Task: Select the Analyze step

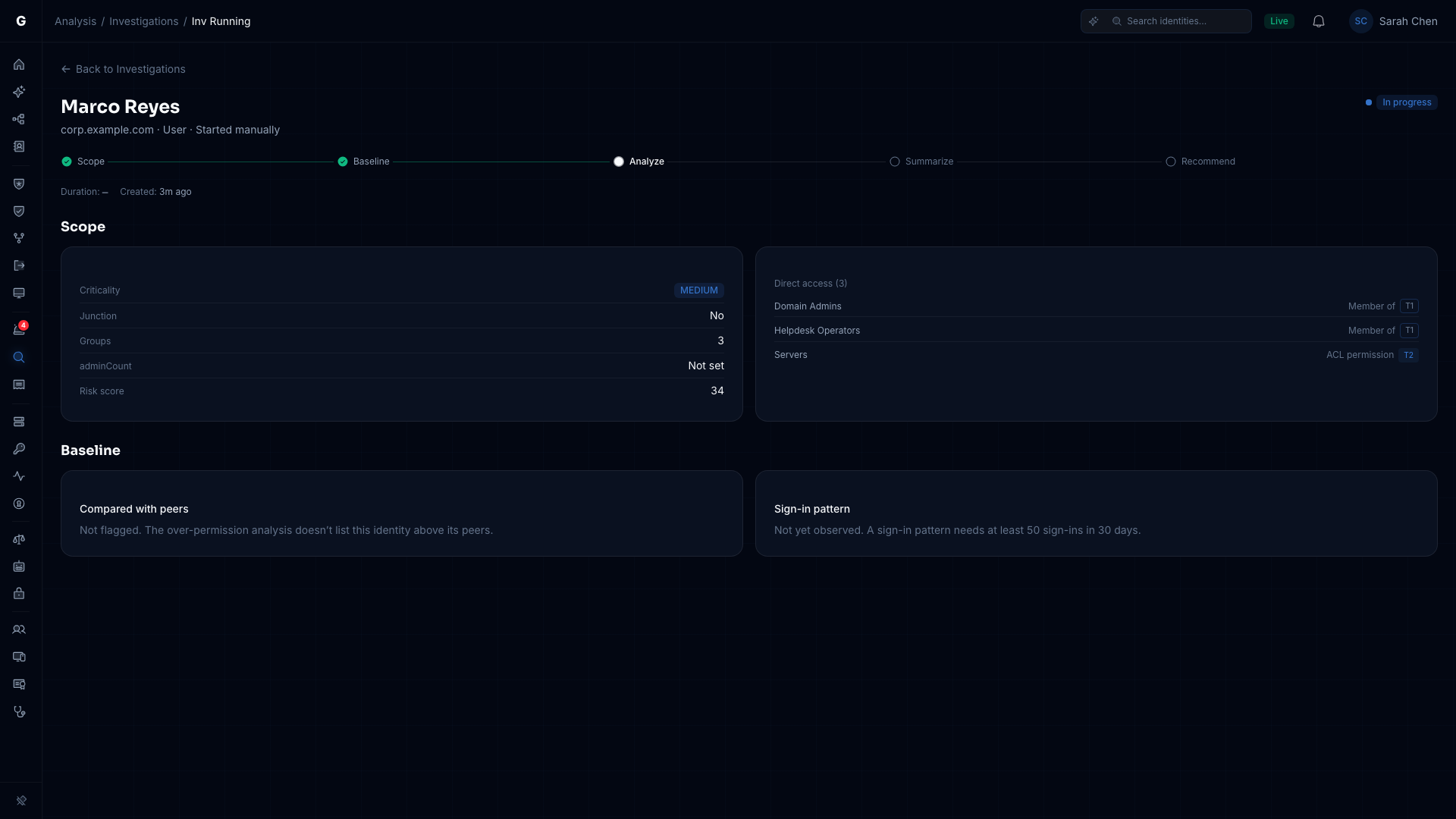Action: tap(639, 162)
